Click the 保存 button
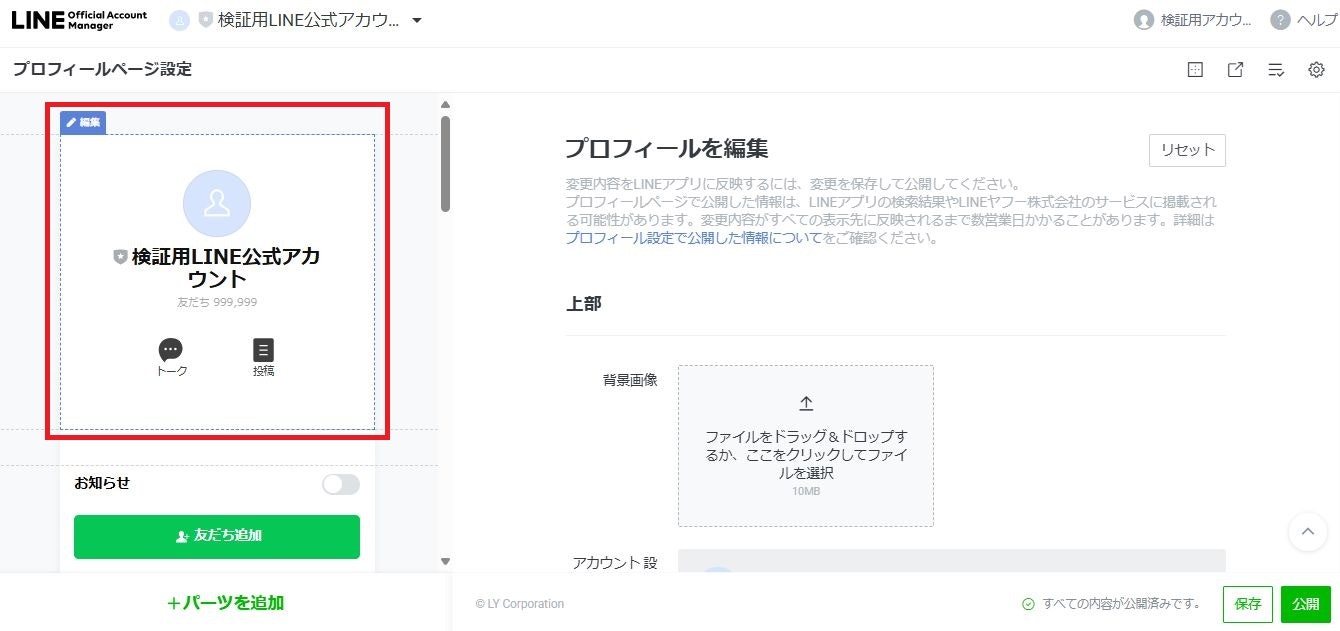This screenshot has height=631, width=1340. (x=1248, y=604)
